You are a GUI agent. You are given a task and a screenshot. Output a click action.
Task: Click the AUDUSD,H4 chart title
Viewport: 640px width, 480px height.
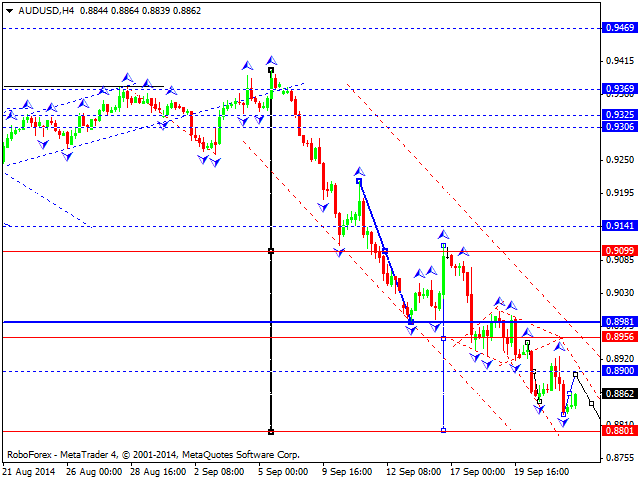(x=35, y=9)
